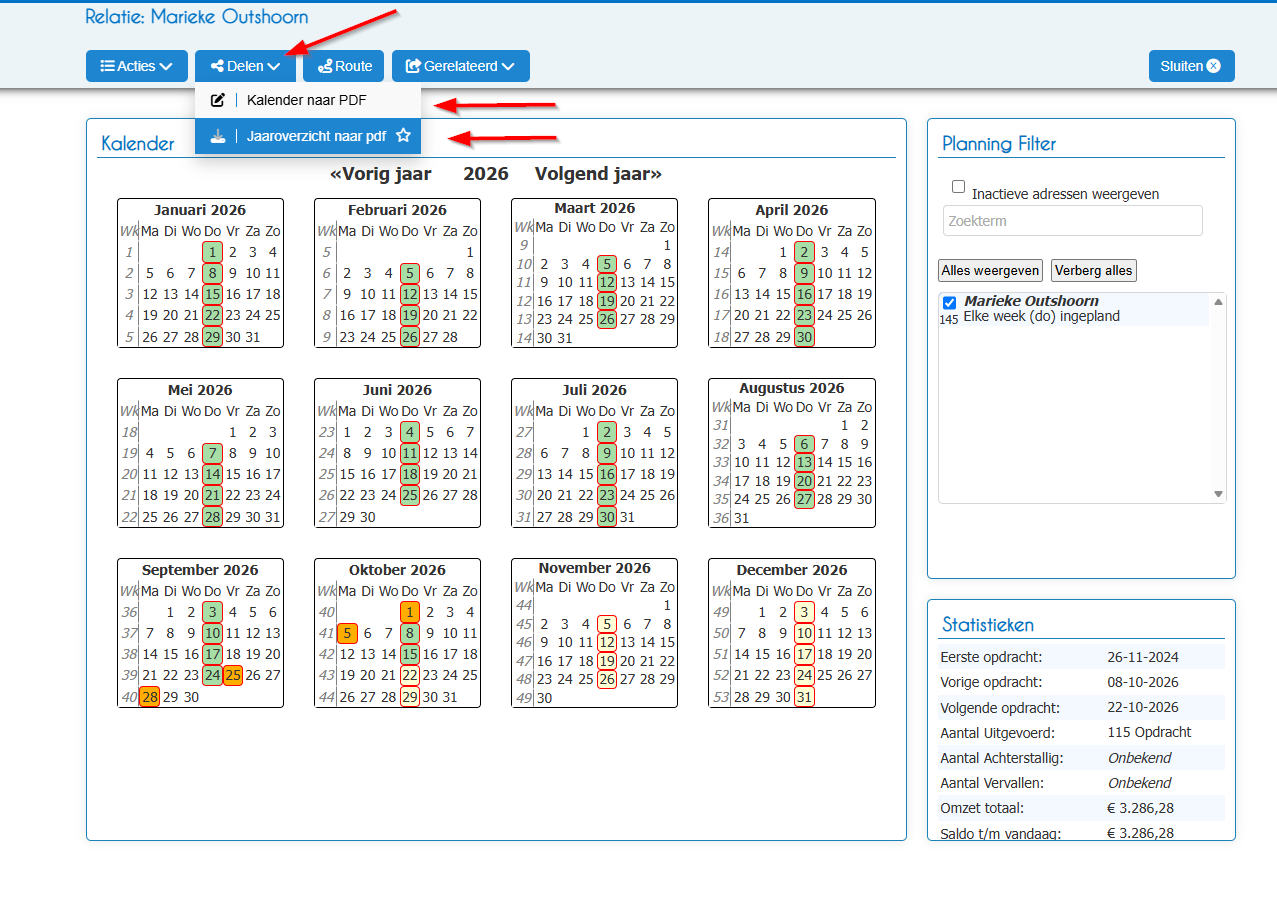This screenshot has width=1277, height=897.
Task: Click the share icon on the Delen button
Action: pos(216,67)
